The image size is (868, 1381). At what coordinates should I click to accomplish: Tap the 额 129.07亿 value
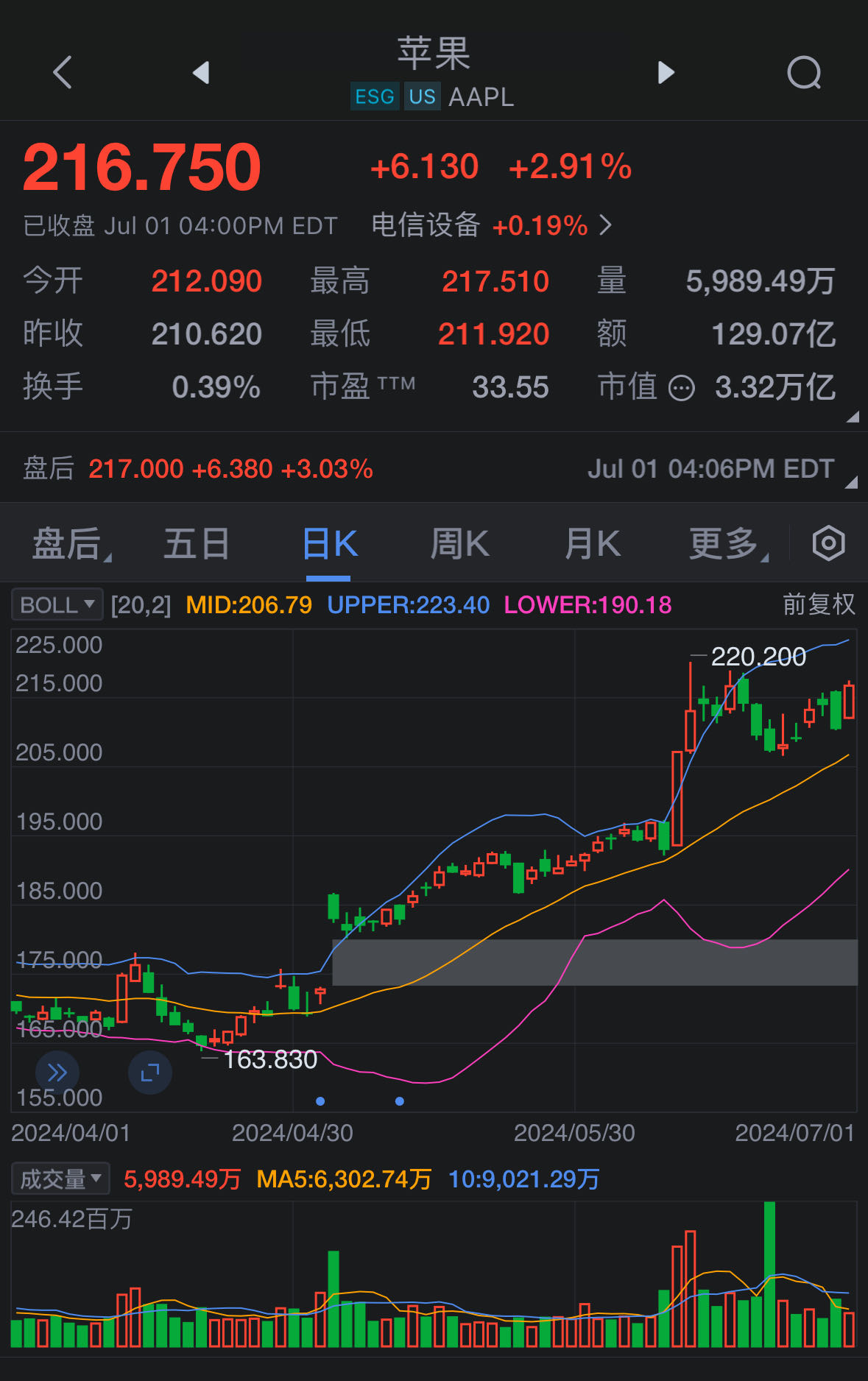coord(773,334)
